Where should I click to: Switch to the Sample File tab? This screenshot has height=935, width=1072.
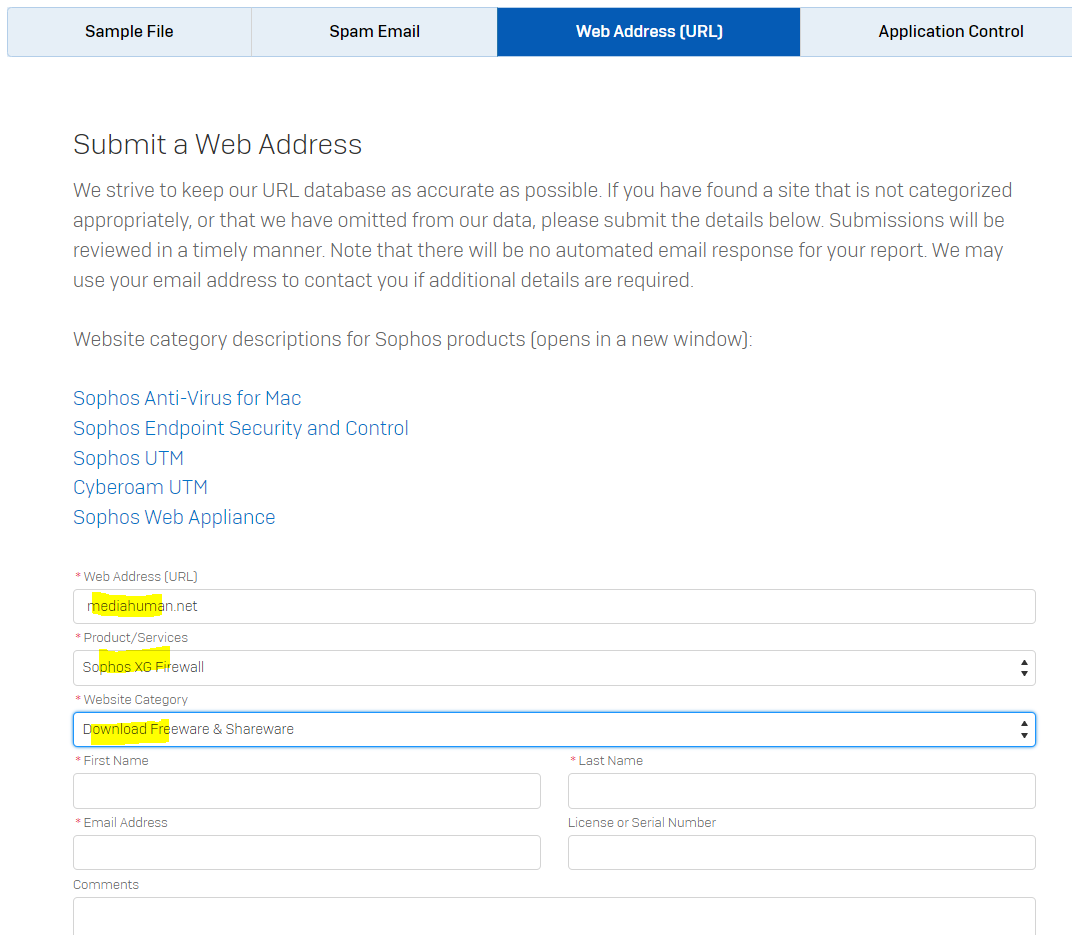[x=129, y=31]
